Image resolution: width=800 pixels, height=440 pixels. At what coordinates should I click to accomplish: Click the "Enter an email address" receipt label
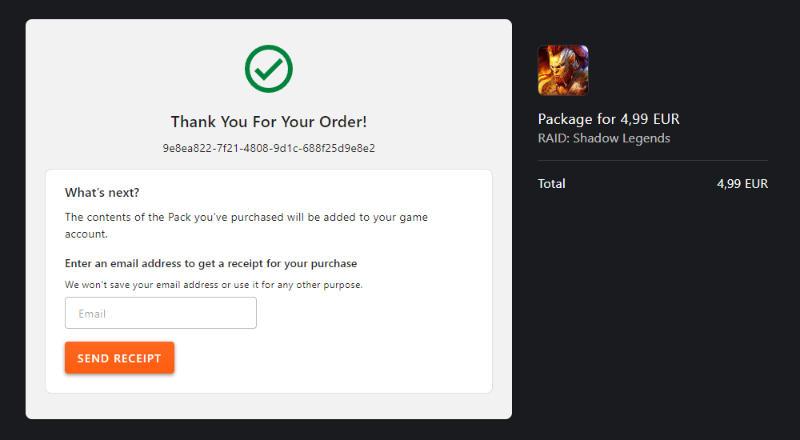tap(211, 264)
